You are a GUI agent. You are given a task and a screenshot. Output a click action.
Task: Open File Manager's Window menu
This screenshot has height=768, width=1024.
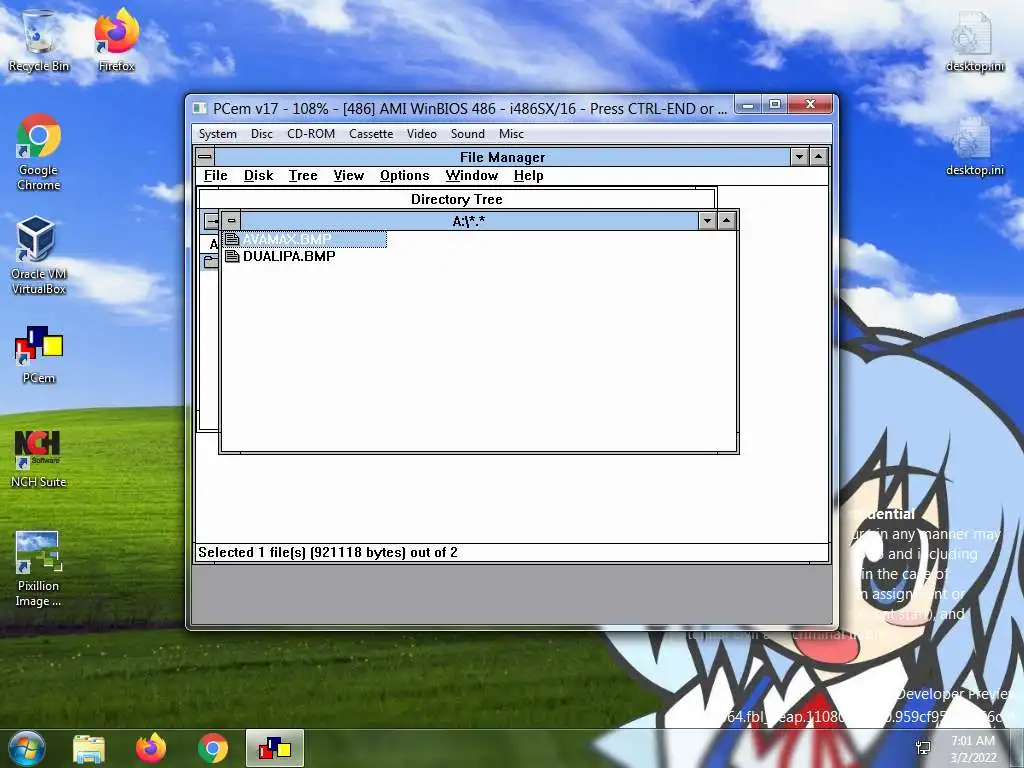coord(472,176)
